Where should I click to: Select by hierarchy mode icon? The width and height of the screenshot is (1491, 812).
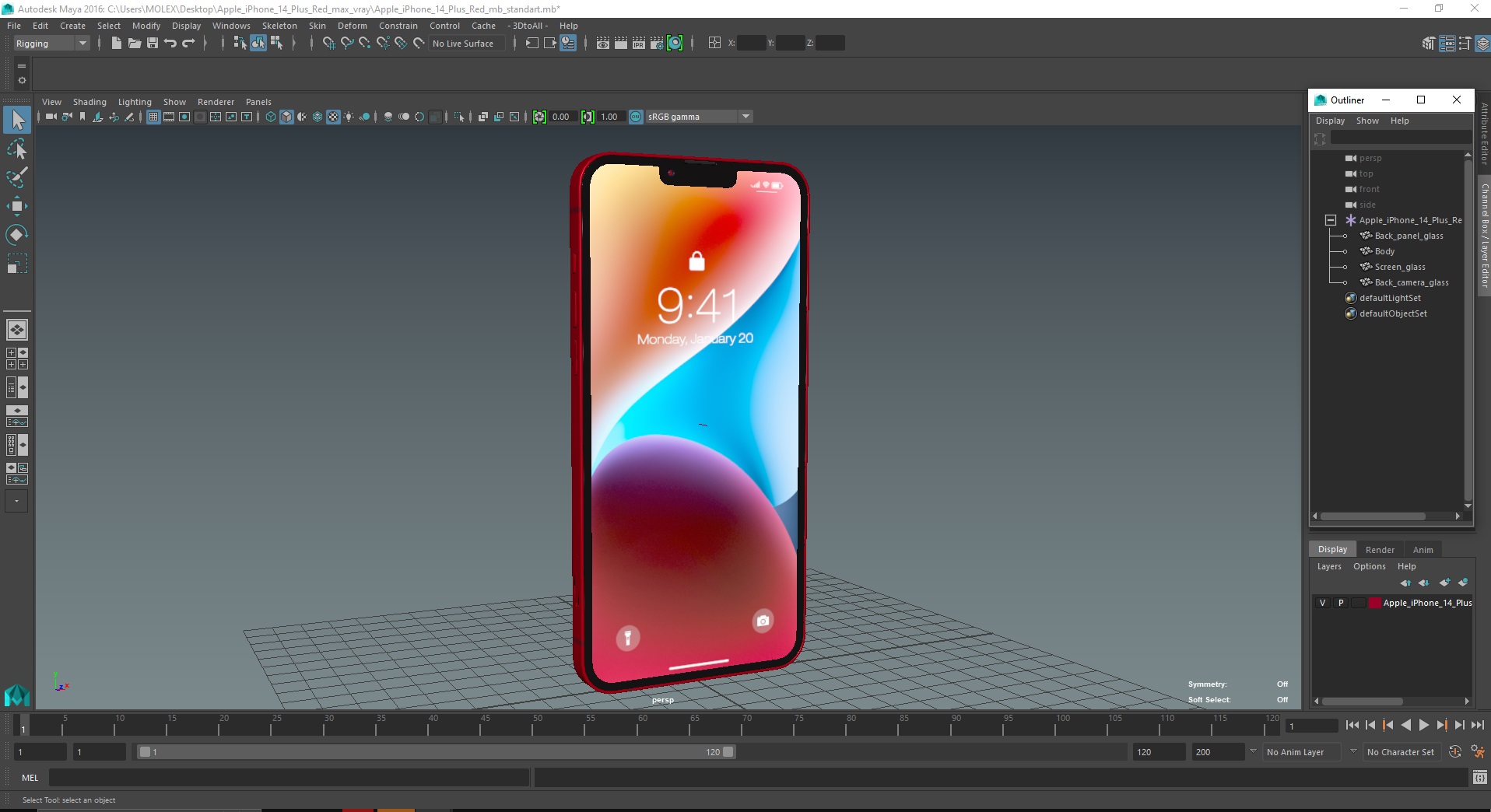240,44
